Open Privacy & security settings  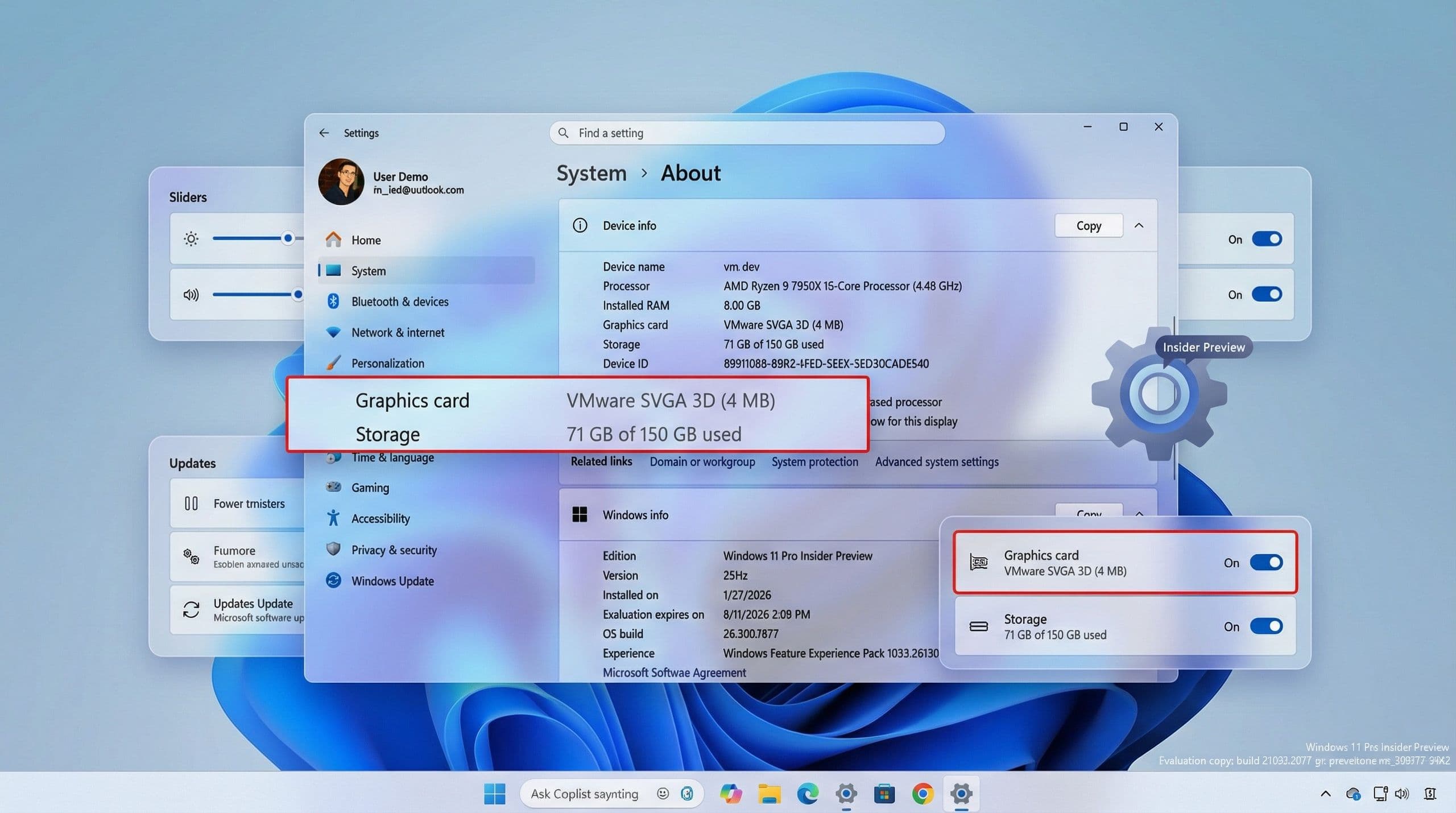pyautogui.click(x=394, y=550)
